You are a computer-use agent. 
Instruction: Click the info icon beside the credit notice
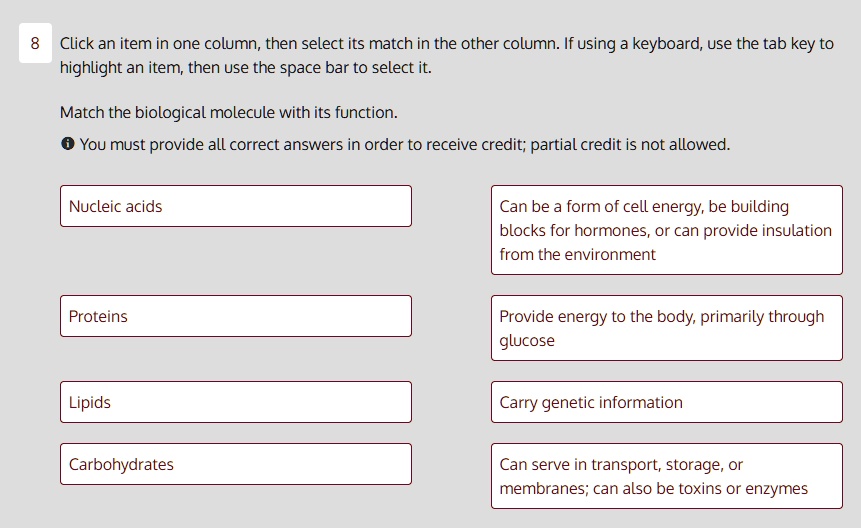67,145
